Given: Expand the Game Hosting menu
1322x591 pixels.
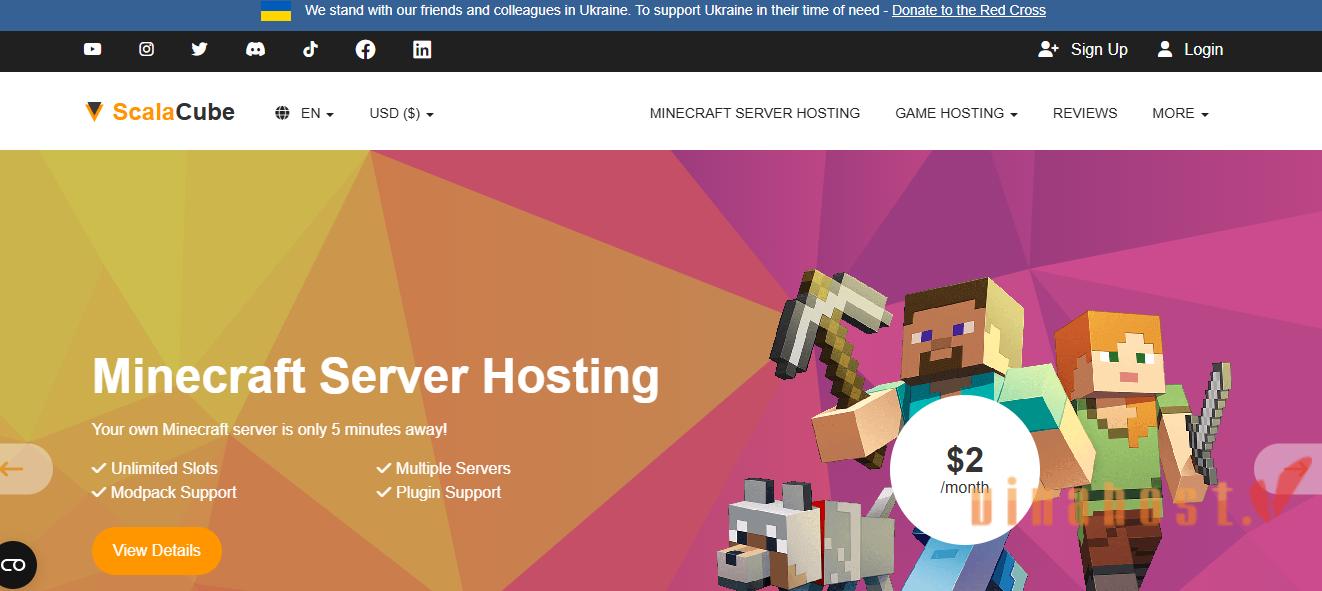Looking at the screenshot, I should pyautogui.click(x=956, y=113).
